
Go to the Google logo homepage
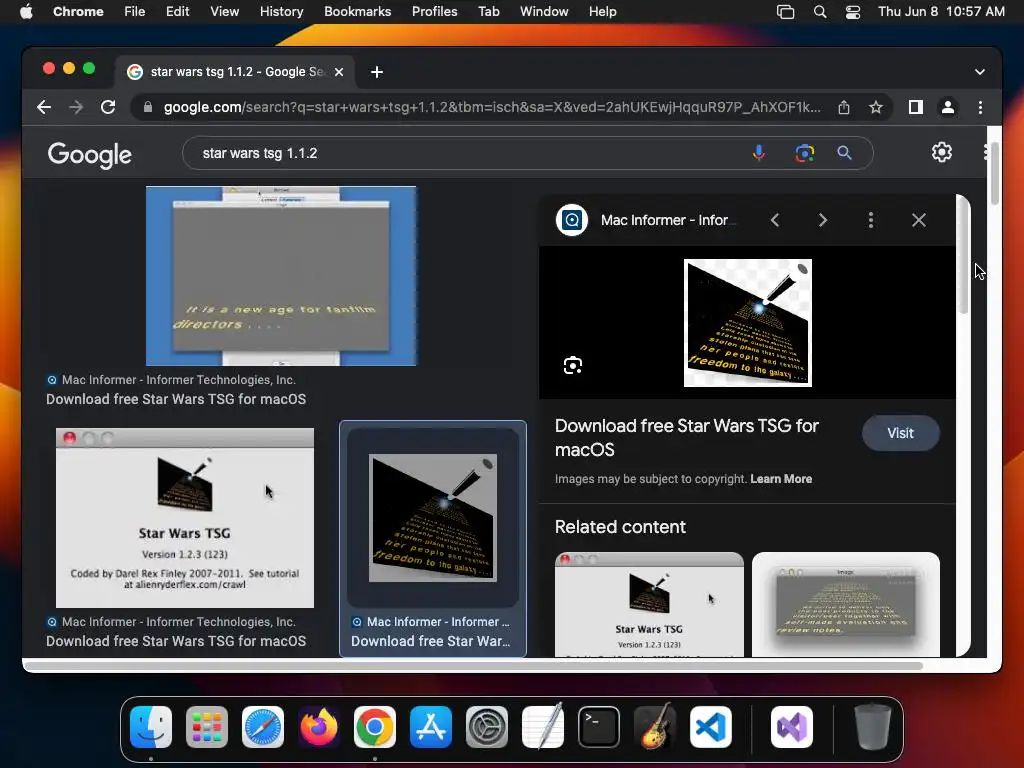[89, 155]
